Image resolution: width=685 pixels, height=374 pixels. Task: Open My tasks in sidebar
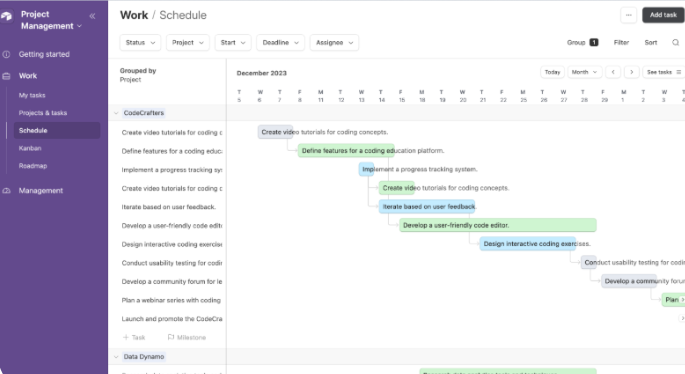click(32, 95)
